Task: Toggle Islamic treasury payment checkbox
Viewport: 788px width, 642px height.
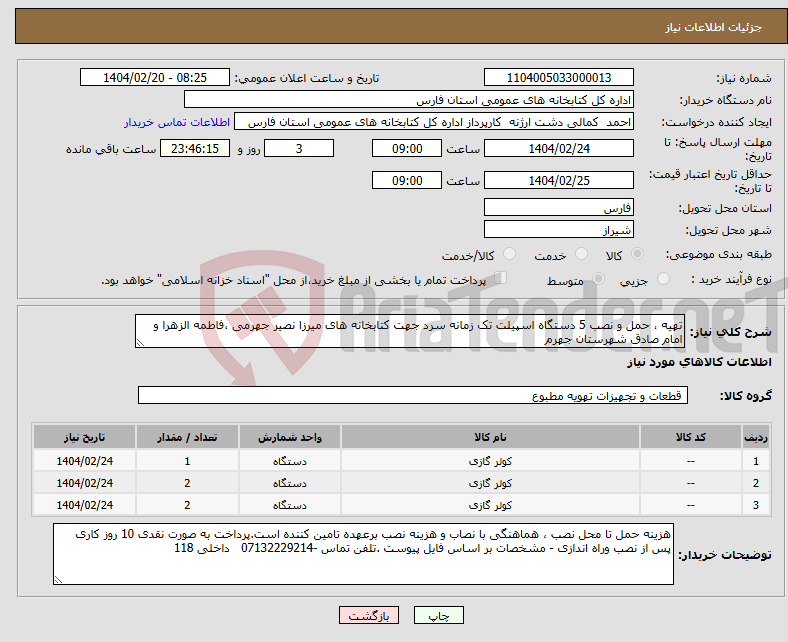Action: pos(500,278)
